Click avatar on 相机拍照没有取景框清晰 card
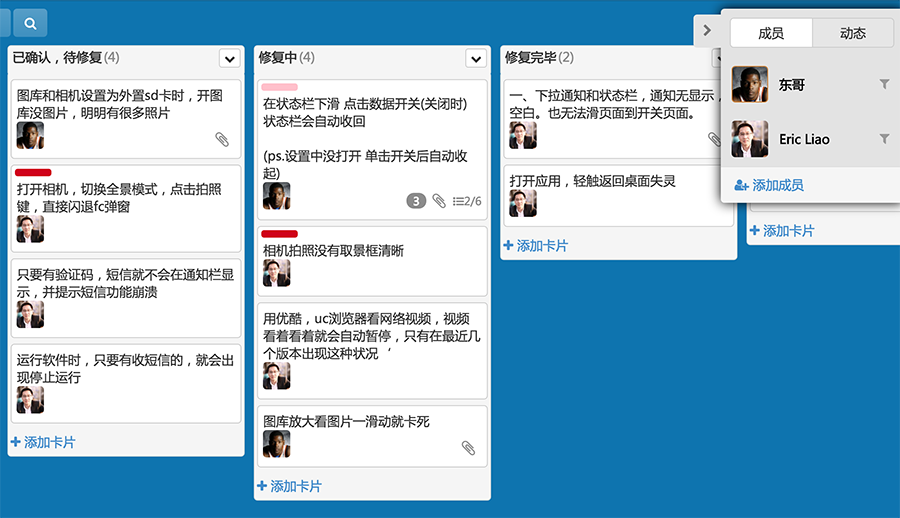The width and height of the screenshot is (900, 518). click(x=277, y=273)
